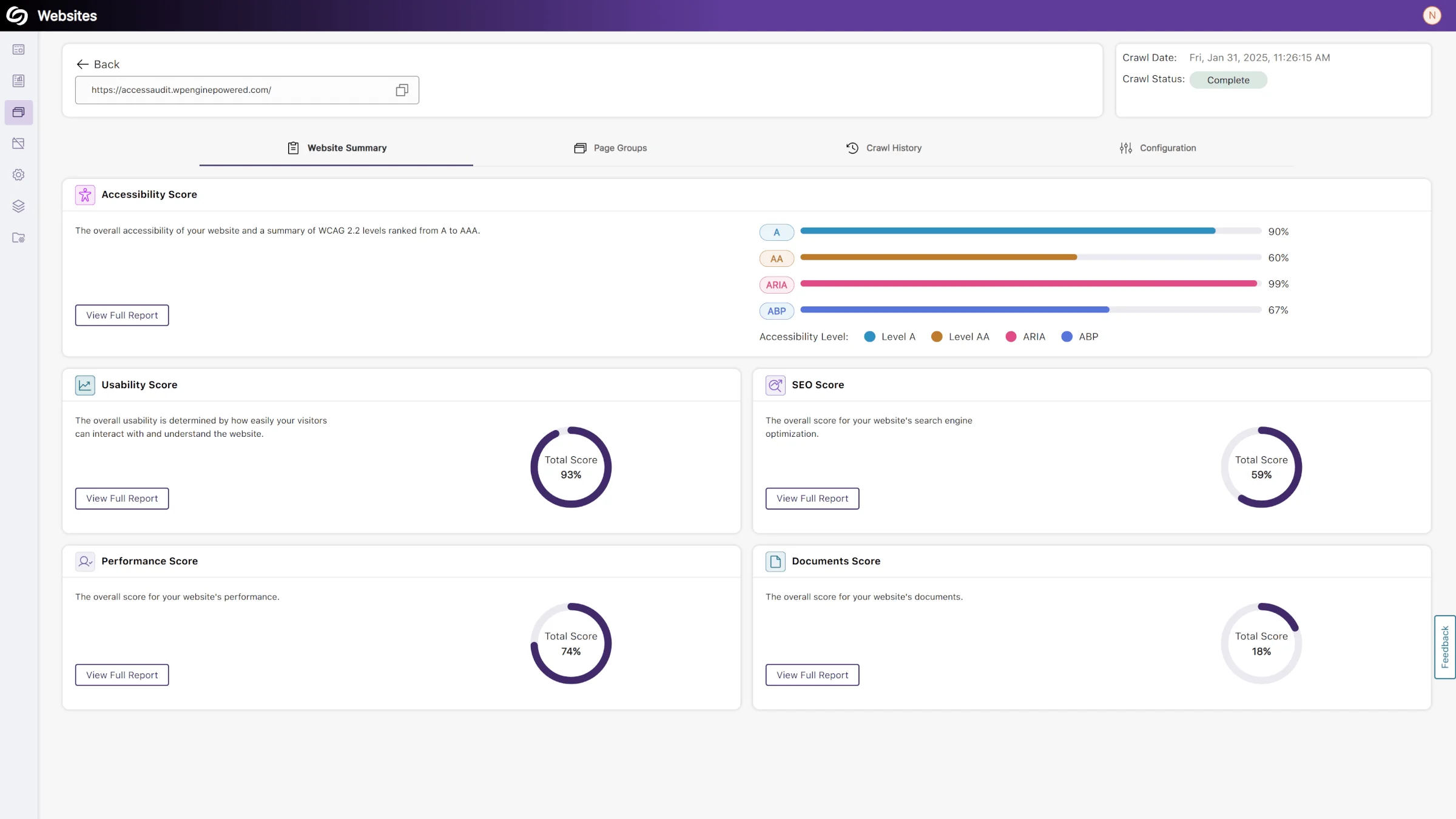Open the sidebar stacked layers icon
Screen dimensions: 1456x819
point(19,206)
